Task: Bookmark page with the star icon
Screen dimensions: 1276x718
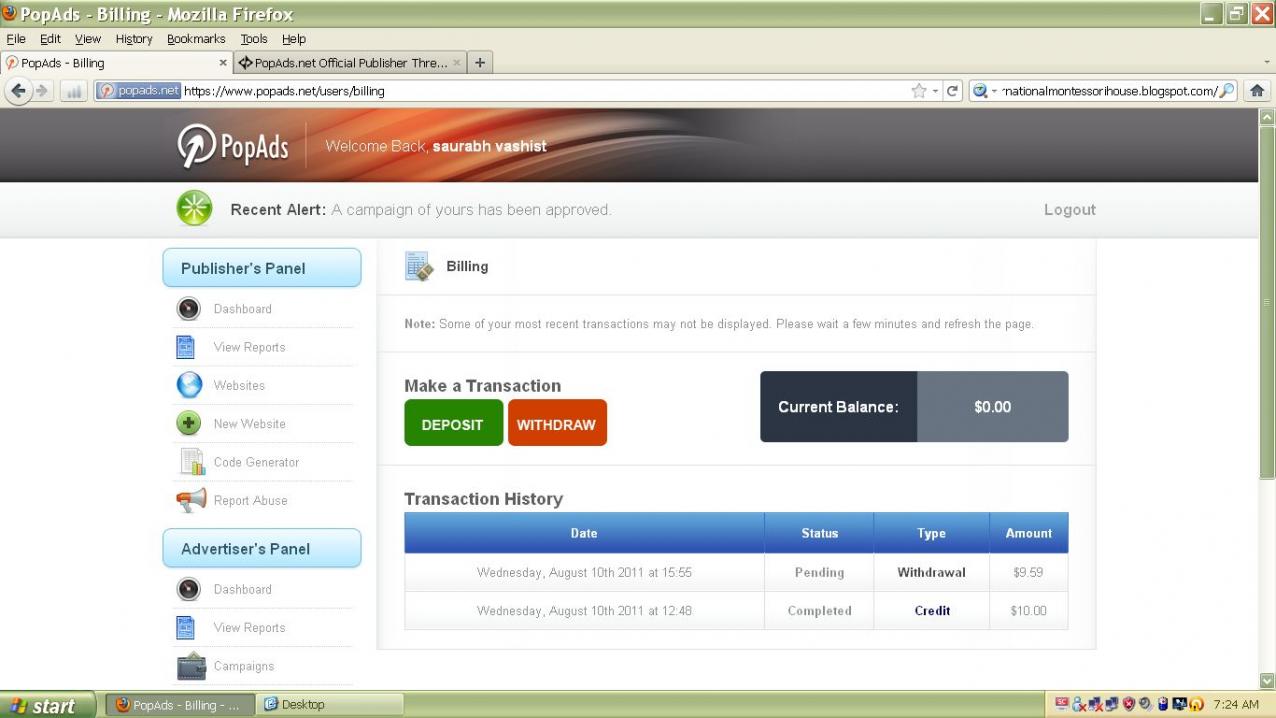Action: click(919, 91)
